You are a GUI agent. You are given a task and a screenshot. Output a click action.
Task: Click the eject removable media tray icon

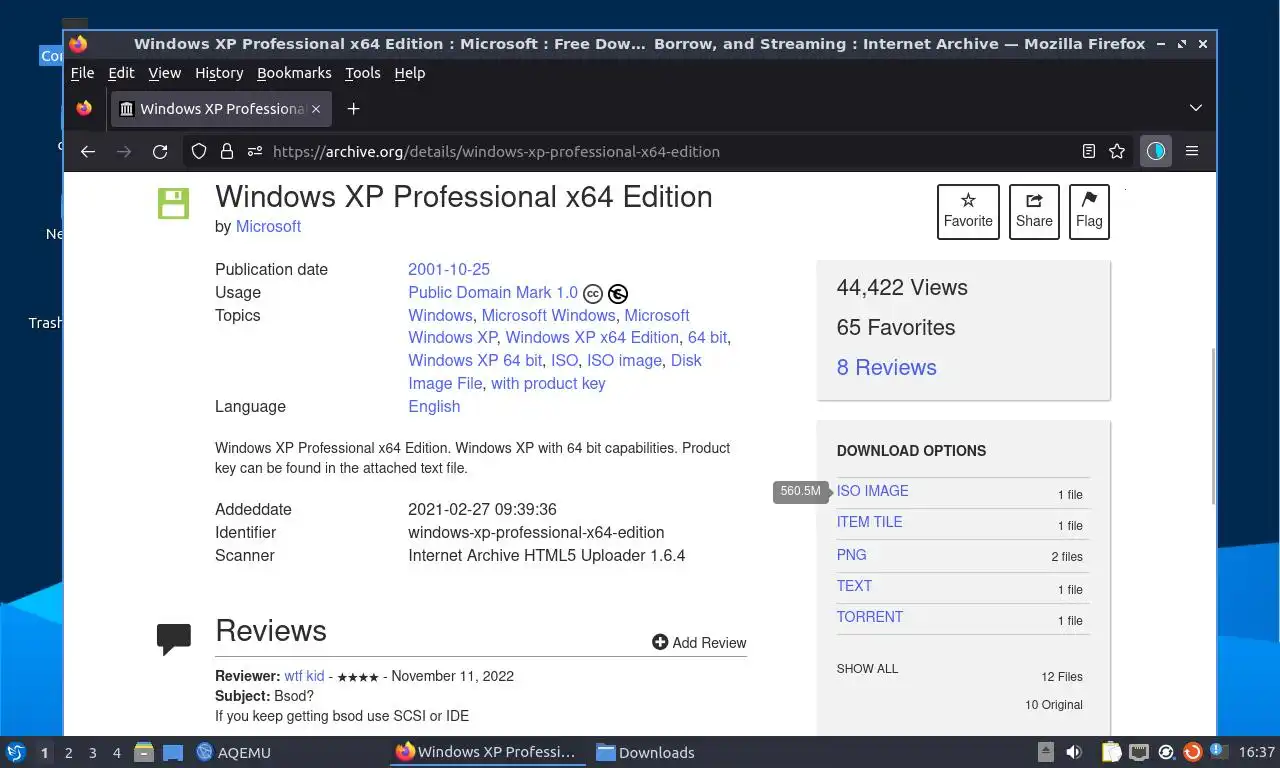click(1046, 752)
